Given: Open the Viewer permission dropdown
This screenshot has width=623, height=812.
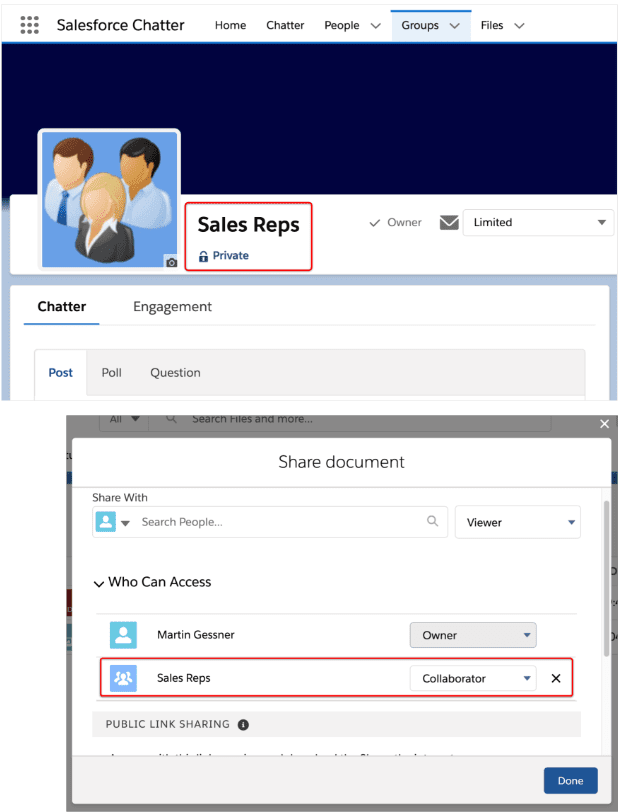Looking at the screenshot, I should click(517, 522).
